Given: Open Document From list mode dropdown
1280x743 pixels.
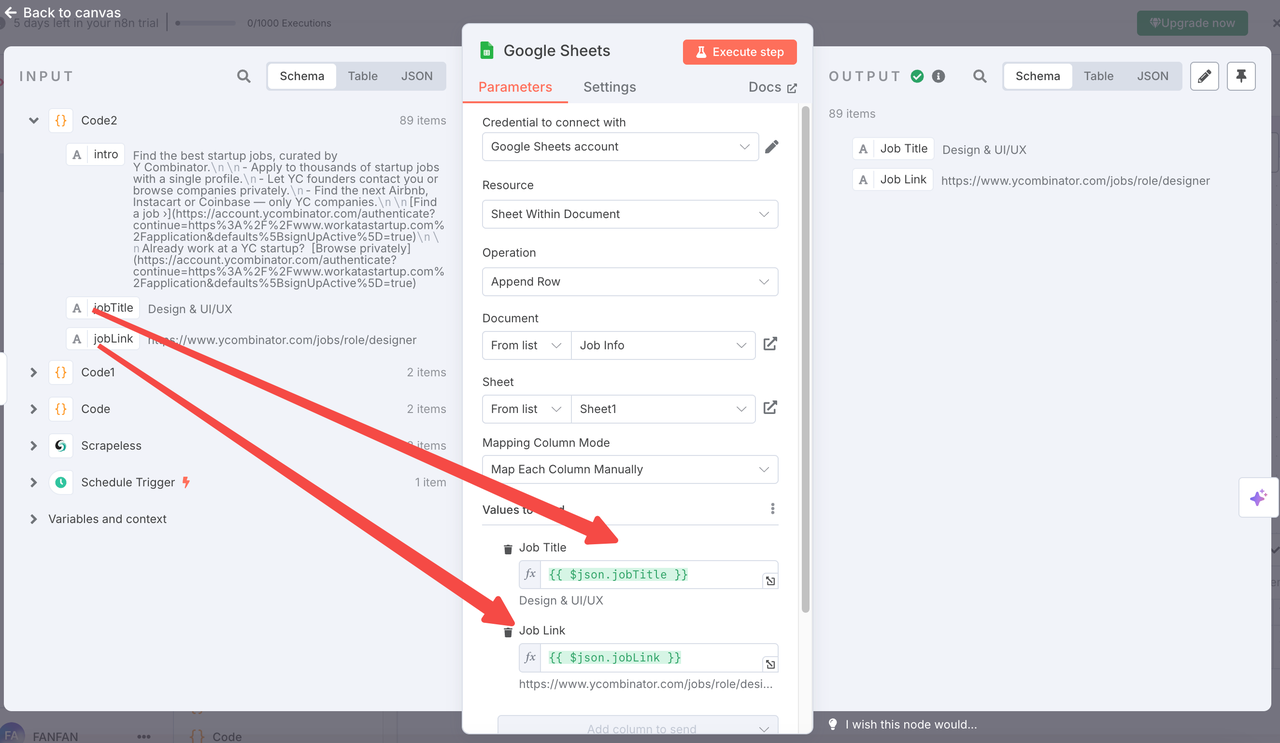Looking at the screenshot, I should point(526,345).
